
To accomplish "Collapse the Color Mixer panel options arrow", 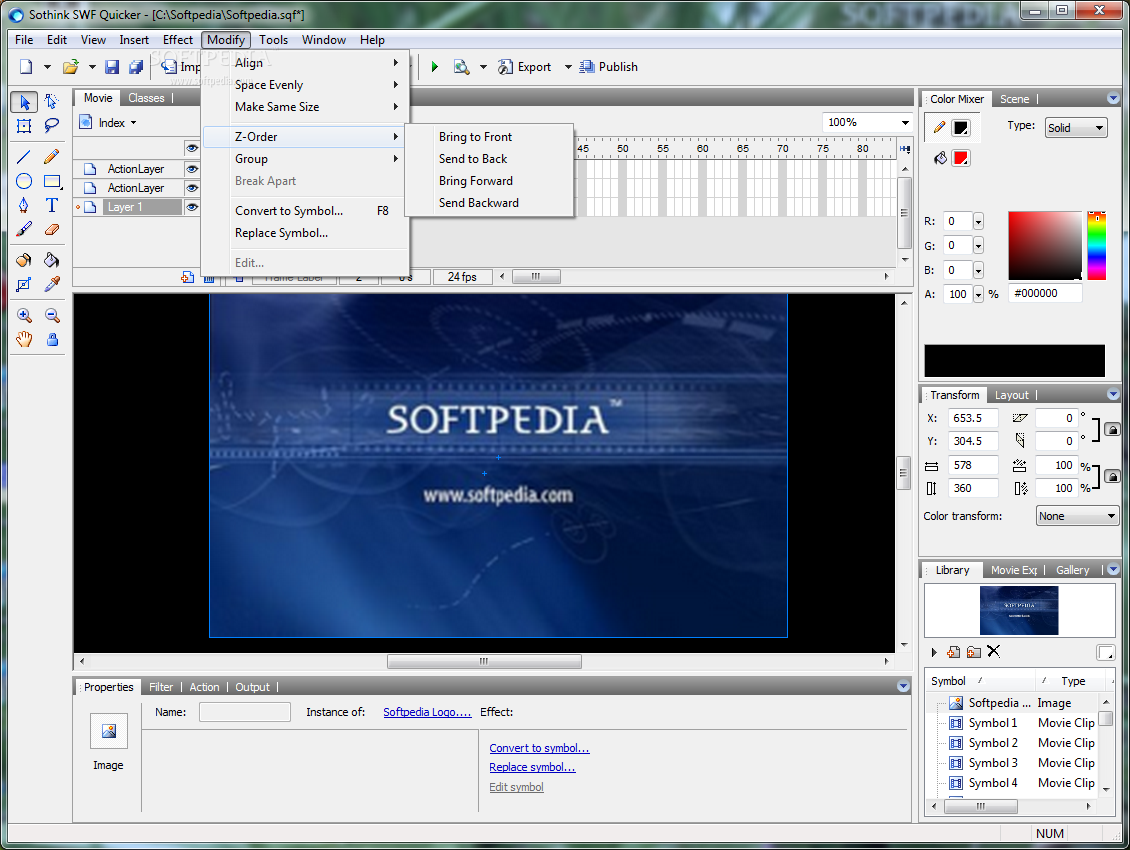I will (x=1113, y=99).
